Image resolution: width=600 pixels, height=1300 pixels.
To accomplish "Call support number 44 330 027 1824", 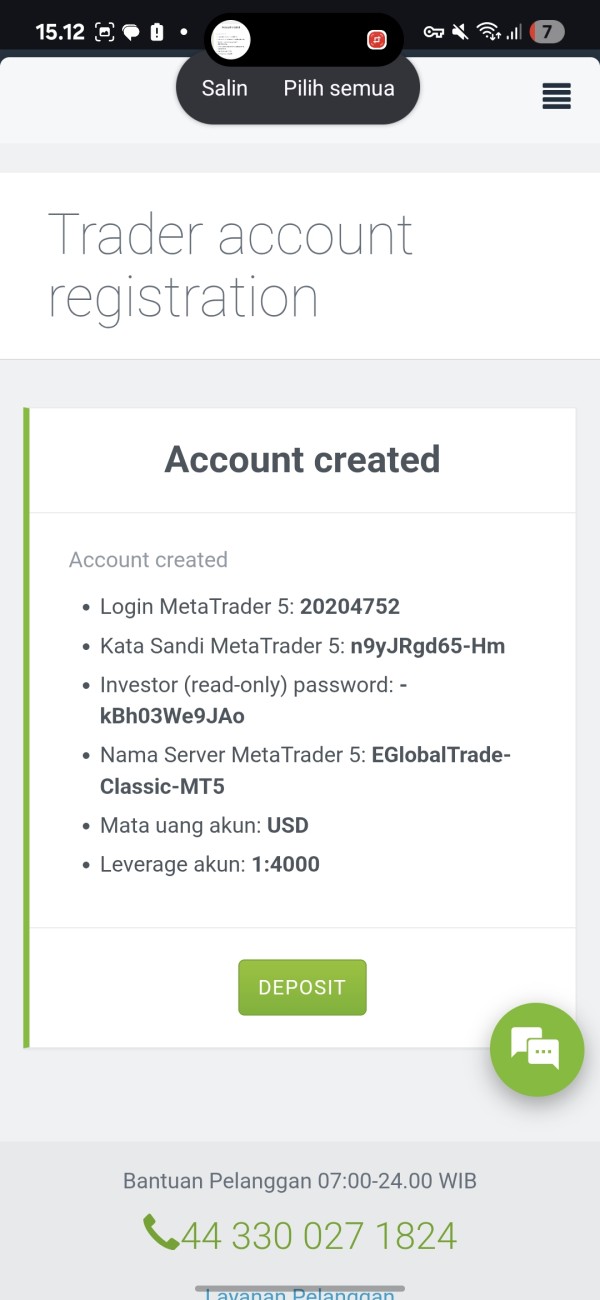I will (318, 1236).
